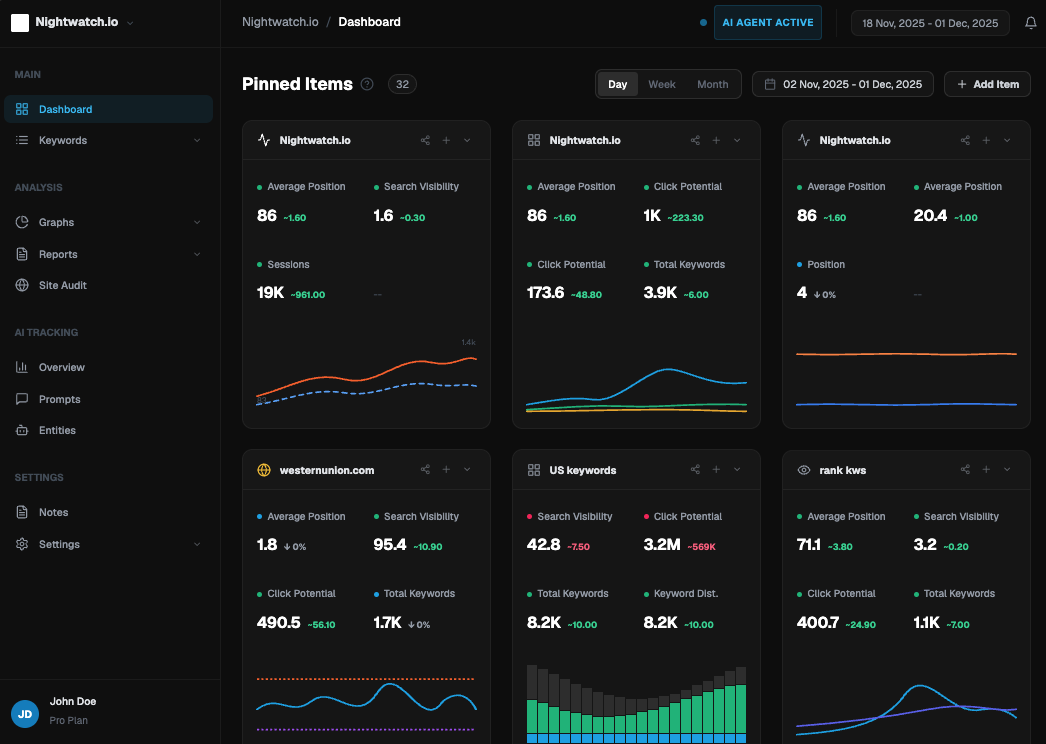The width and height of the screenshot is (1046, 744).
Task: Open the dropdown on the first Nightwatch.io card
Action: [466, 140]
